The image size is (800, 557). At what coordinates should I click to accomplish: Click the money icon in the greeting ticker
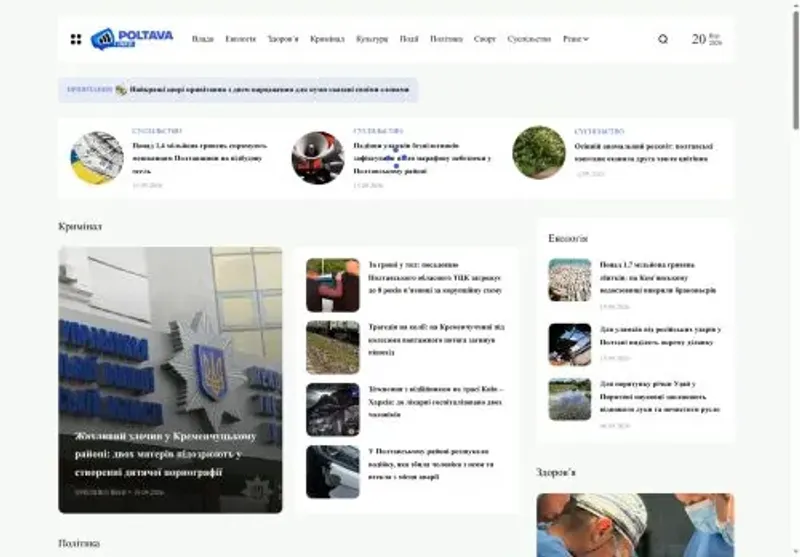[121, 90]
